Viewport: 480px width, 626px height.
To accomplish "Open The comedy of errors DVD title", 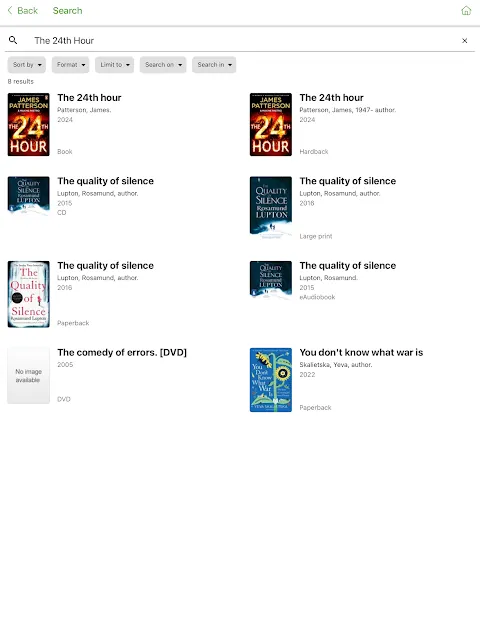I will pos(122,353).
